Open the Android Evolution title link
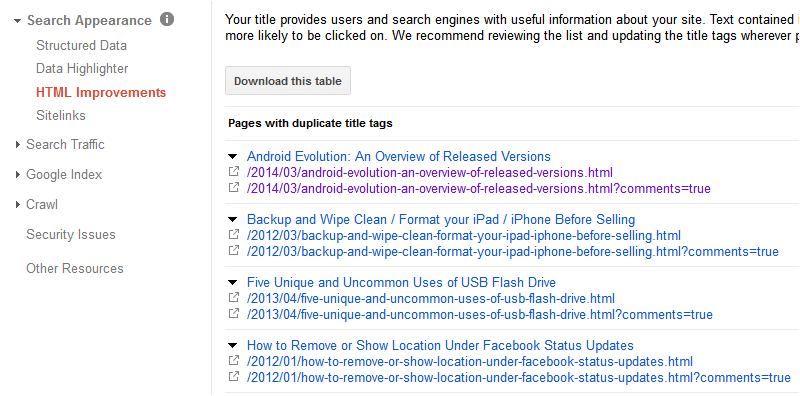This screenshot has height=396, width=800. click(399, 156)
